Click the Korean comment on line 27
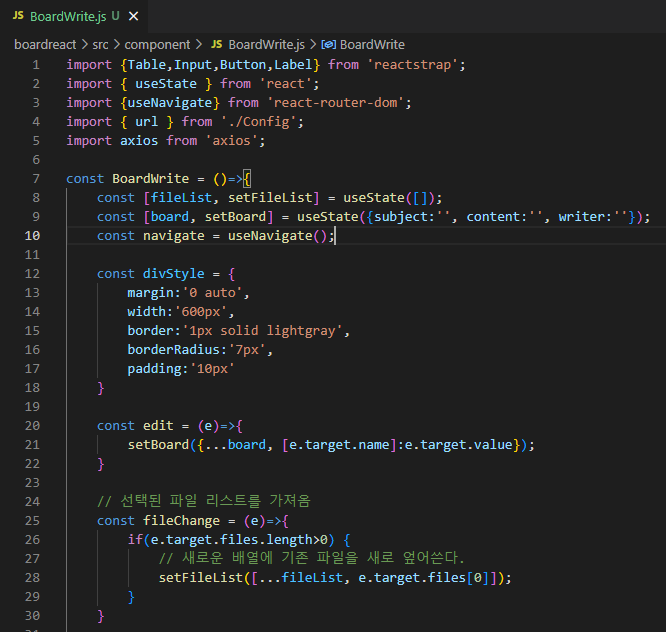The image size is (666, 632). pos(312,558)
